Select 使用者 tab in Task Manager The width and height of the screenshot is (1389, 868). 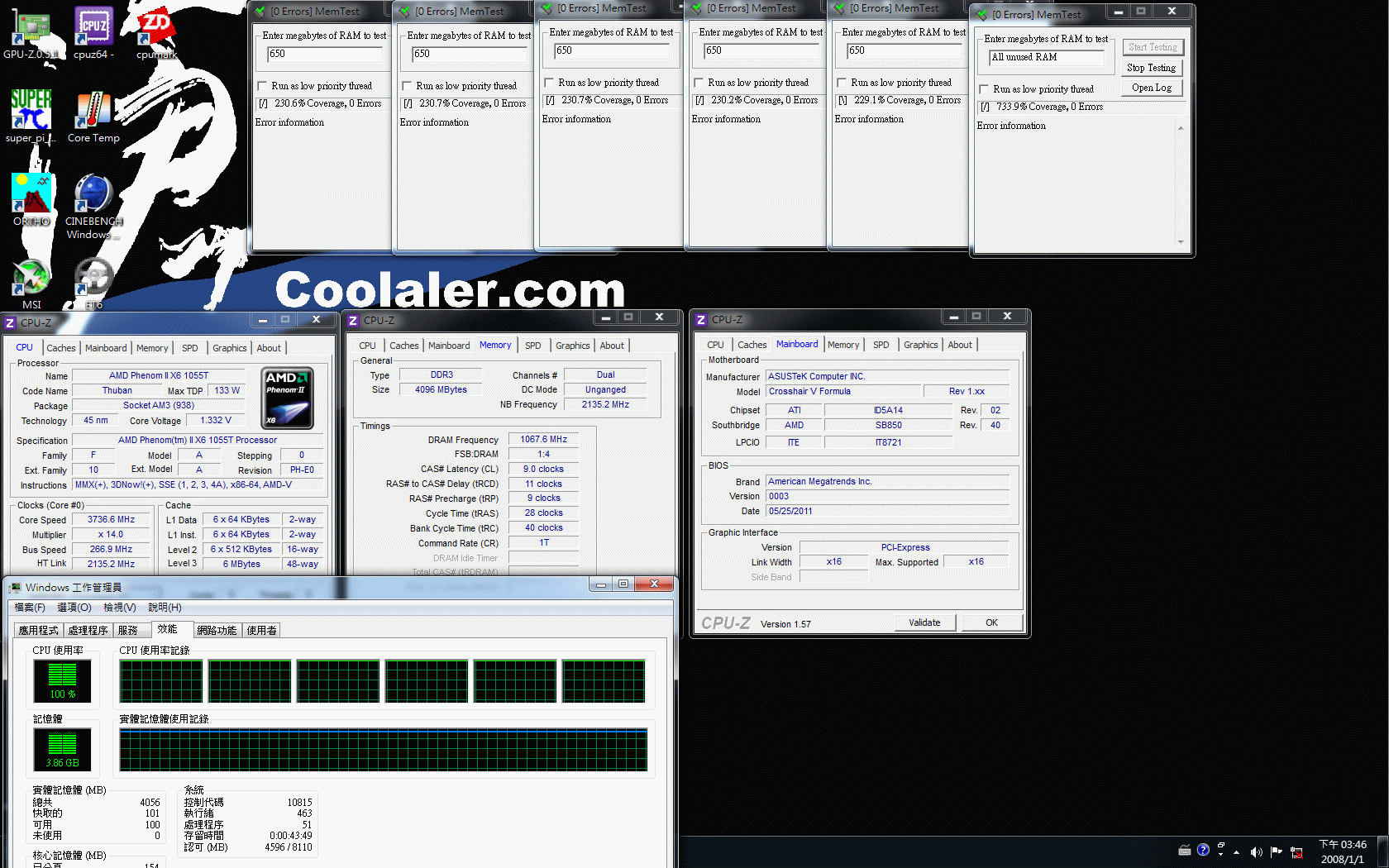[x=262, y=630]
